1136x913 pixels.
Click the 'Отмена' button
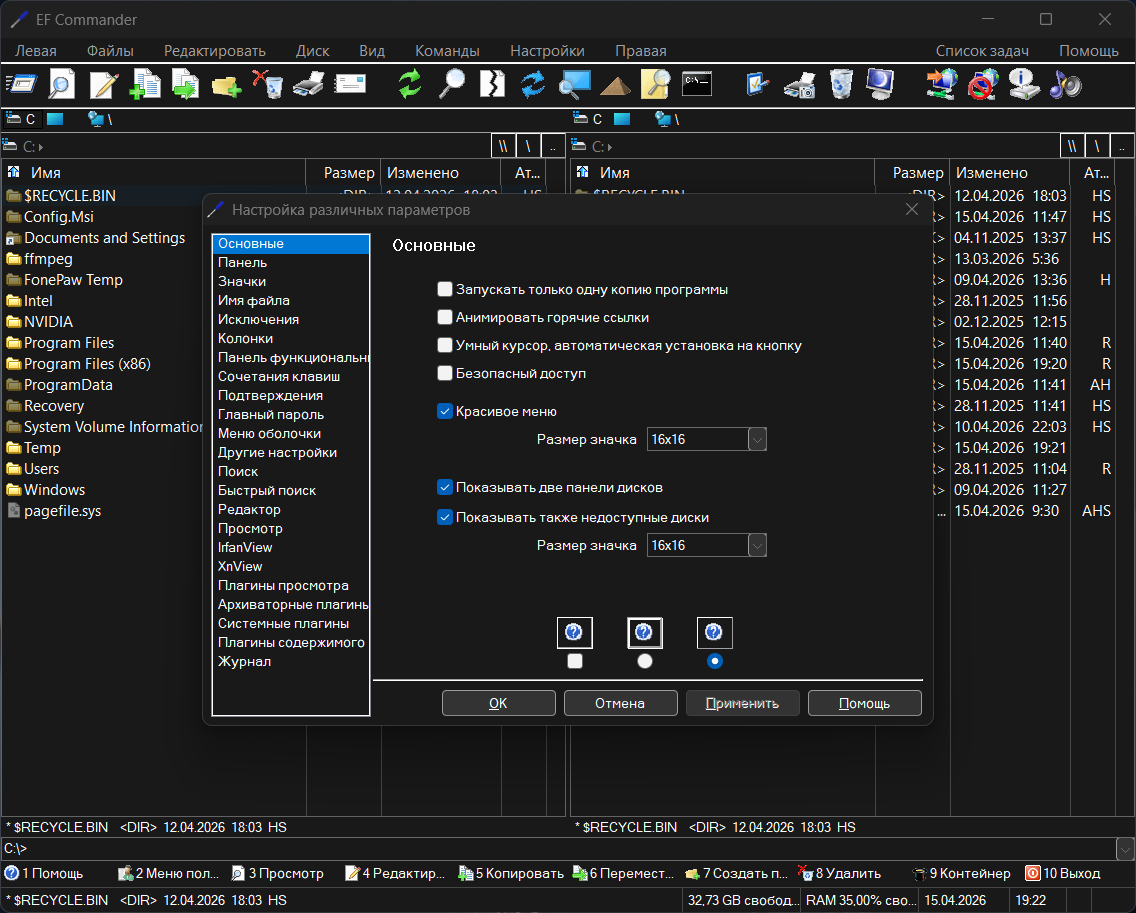point(620,703)
